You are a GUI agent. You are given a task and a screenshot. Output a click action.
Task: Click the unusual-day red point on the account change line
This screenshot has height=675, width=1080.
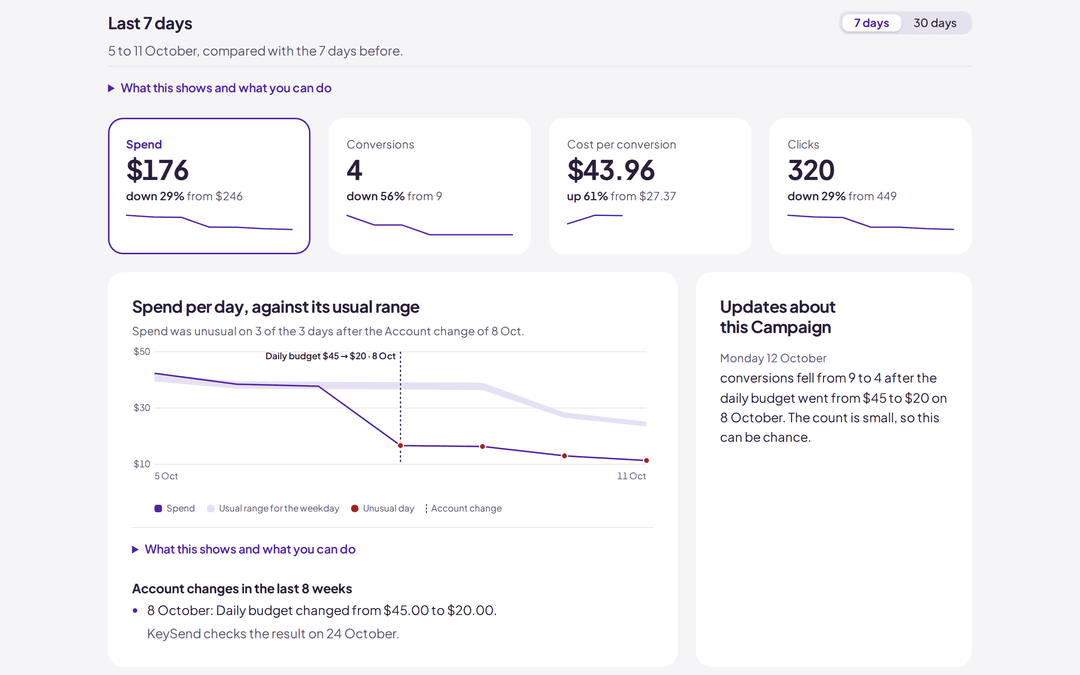[x=400, y=446]
